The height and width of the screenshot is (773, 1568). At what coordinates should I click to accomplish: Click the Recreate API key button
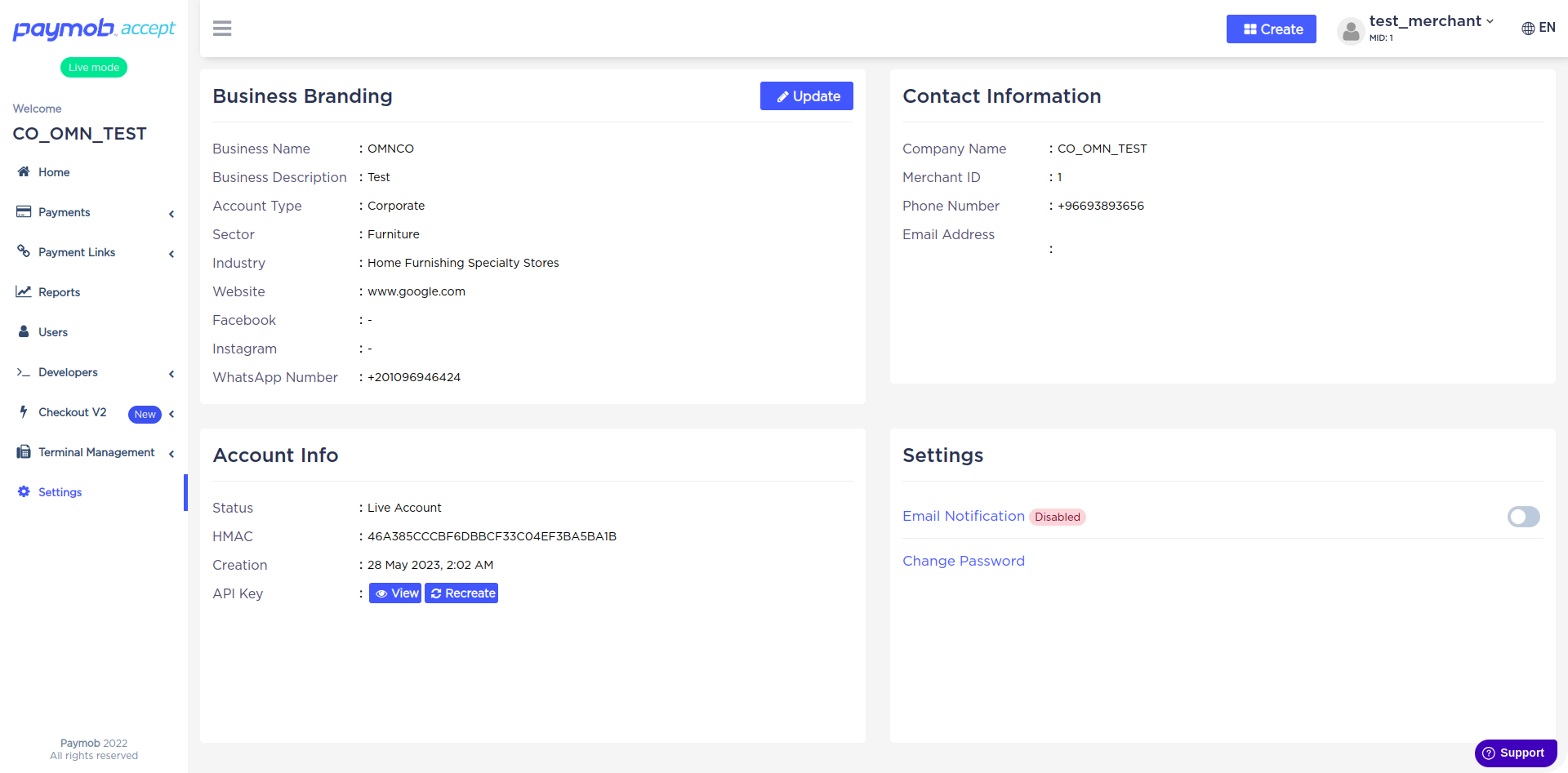(461, 593)
